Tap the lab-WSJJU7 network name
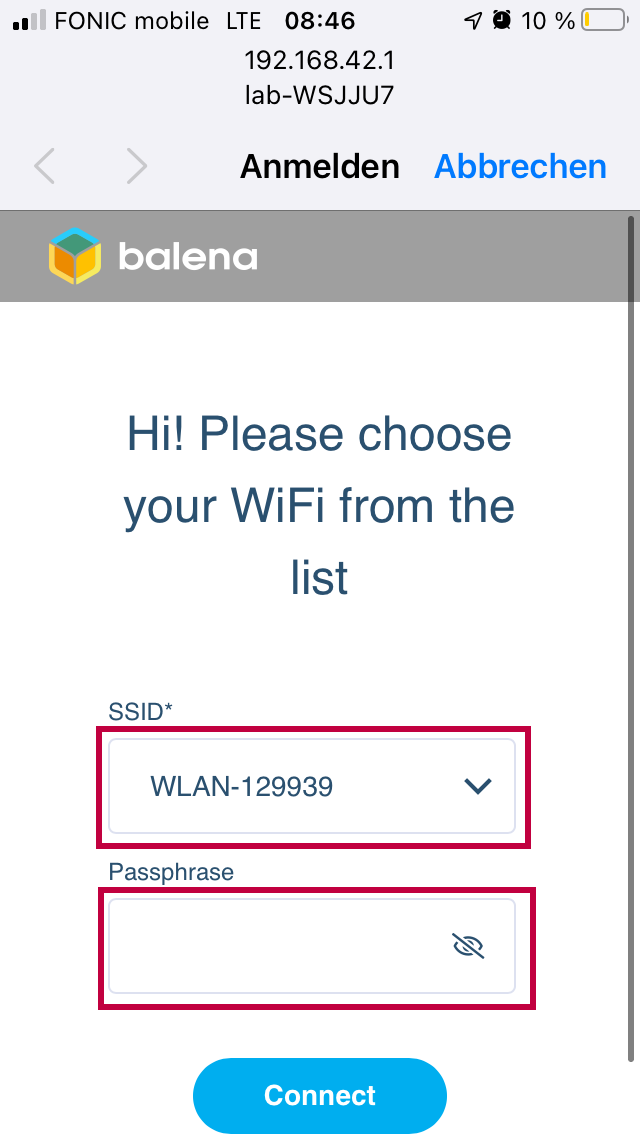The height and width of the screenshot is (1136, 640). tap(320, 95)
